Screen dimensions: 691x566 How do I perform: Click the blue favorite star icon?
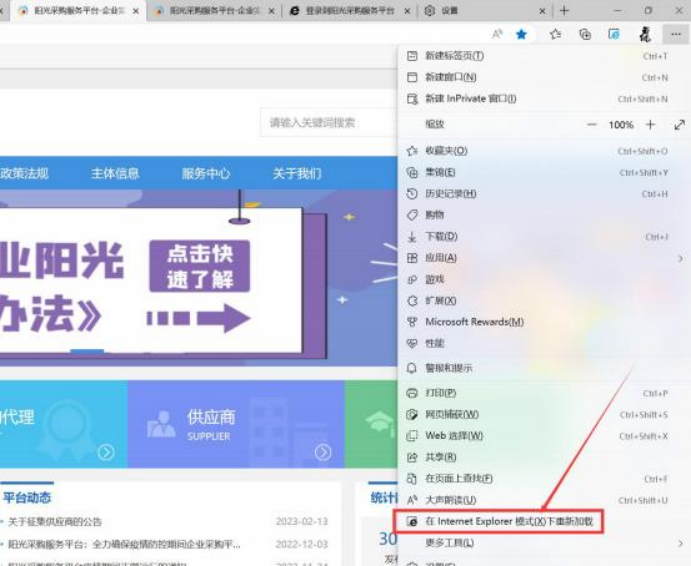click(x=521, y=34)
